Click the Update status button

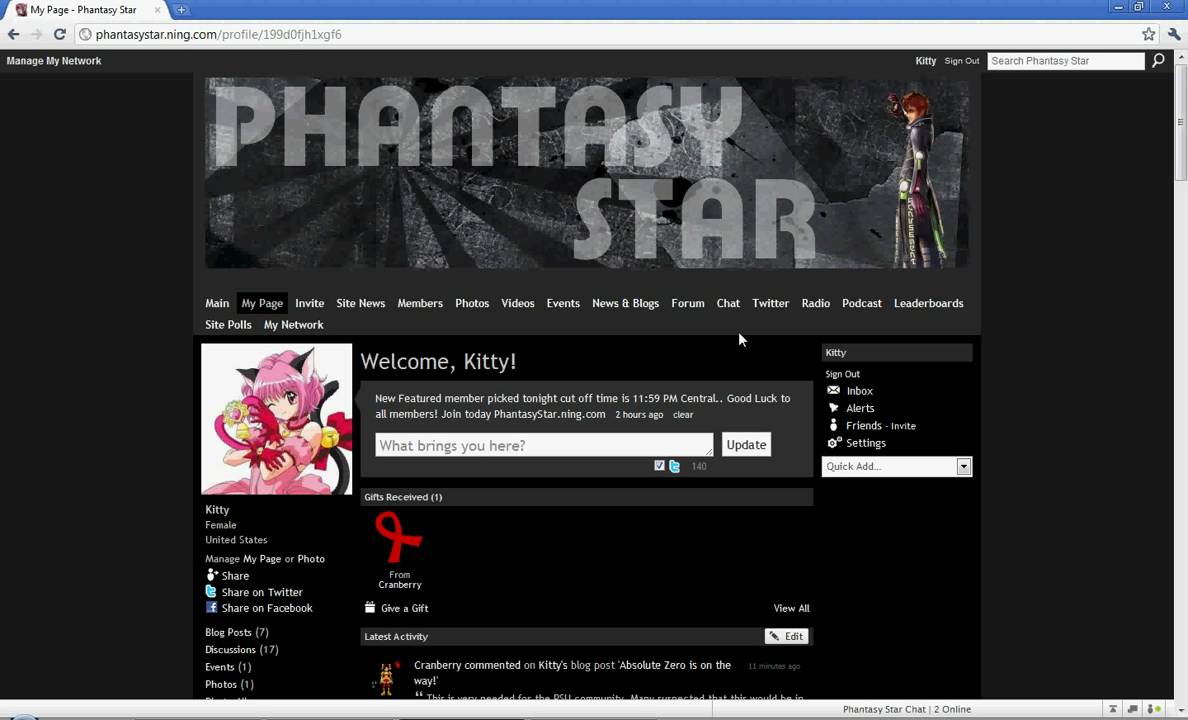coord(746,445)
